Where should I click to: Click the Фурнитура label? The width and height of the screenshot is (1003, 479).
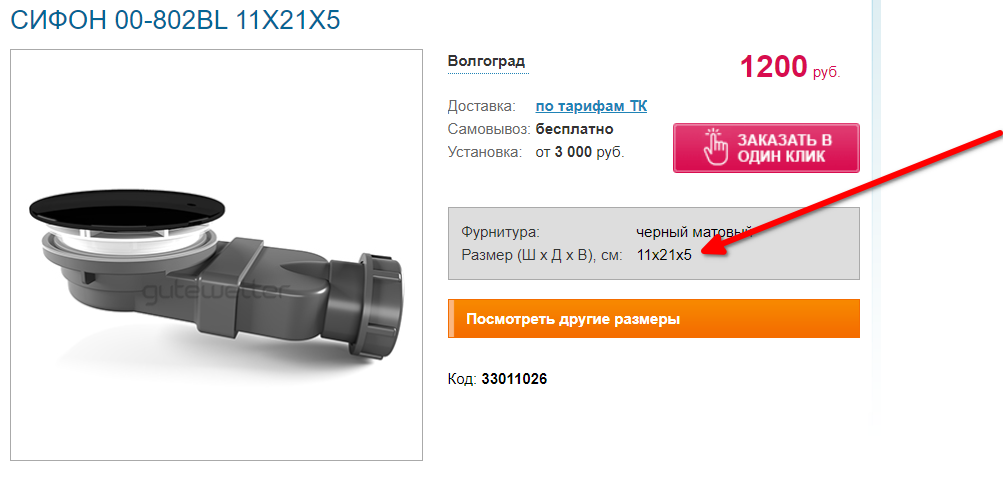pos(500,232)
